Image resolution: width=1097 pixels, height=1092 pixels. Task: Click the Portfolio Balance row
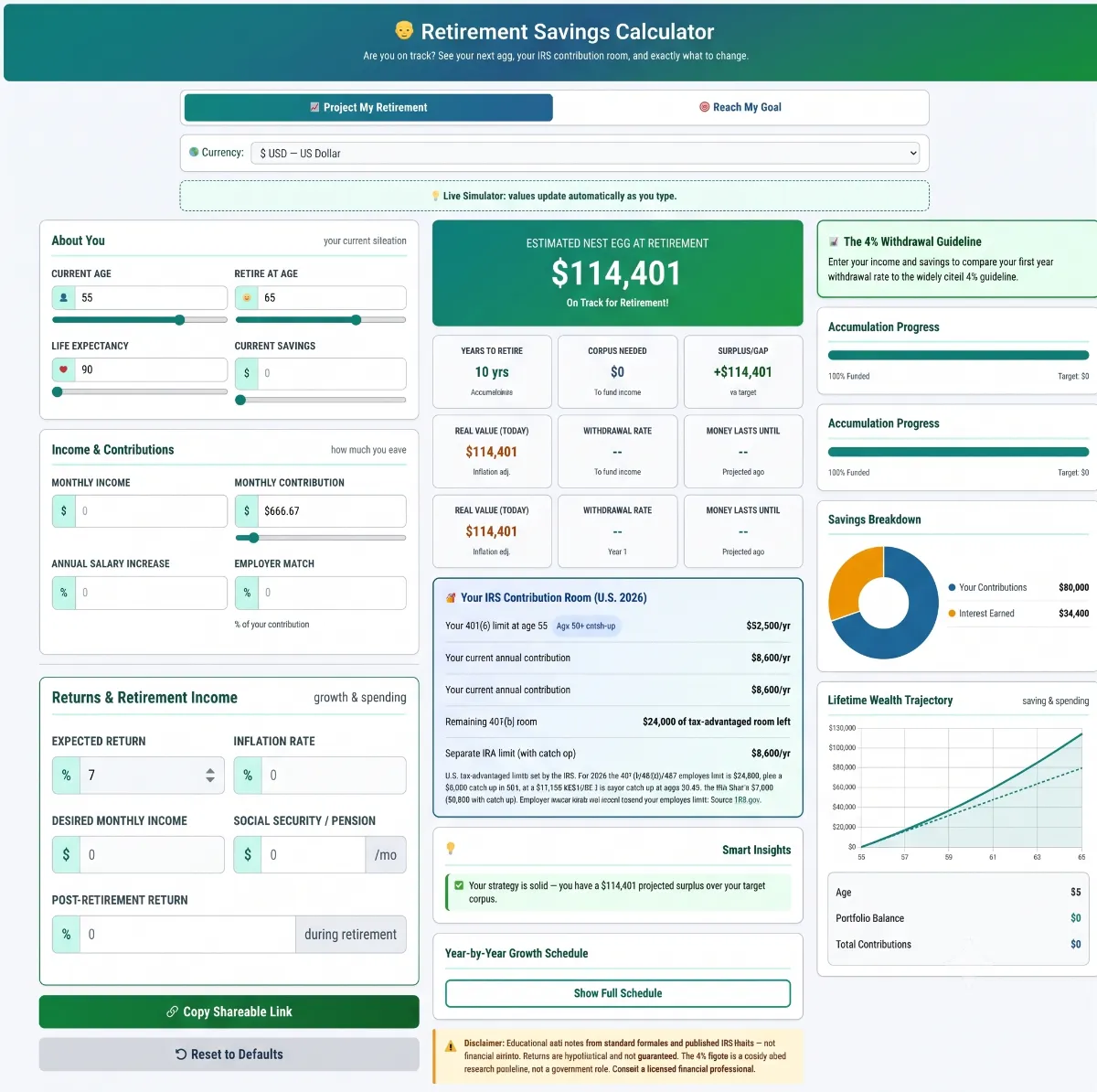tap(958, 918)
